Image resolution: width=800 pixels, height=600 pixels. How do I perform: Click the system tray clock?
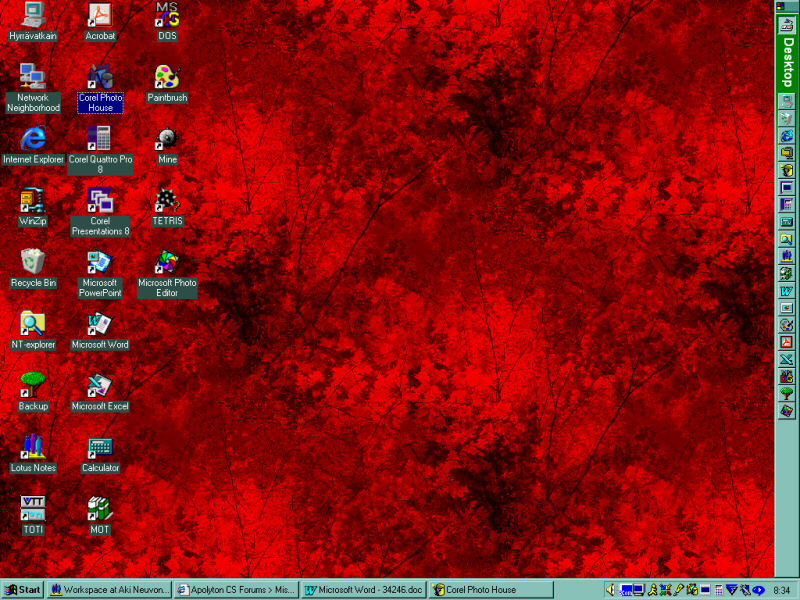[781, 590]
